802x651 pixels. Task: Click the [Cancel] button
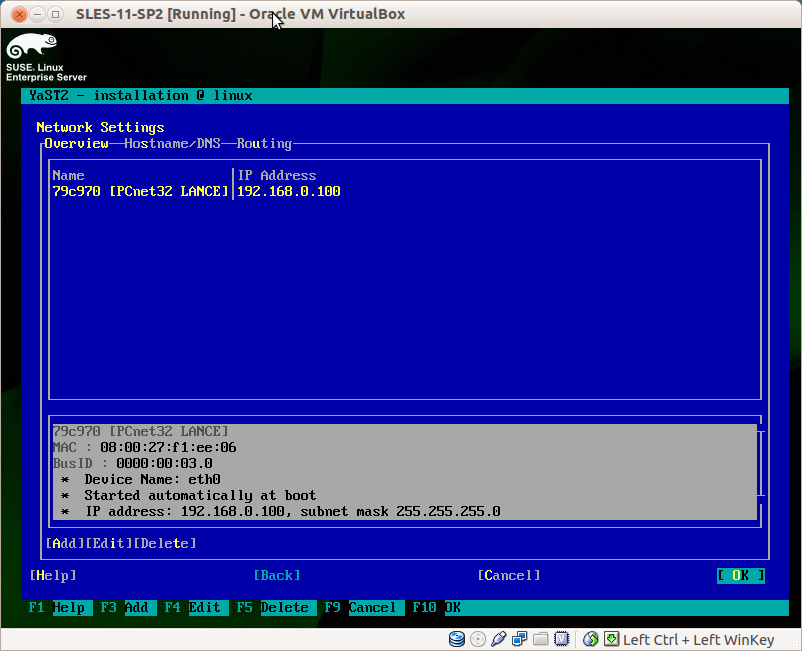click(509, 575)
